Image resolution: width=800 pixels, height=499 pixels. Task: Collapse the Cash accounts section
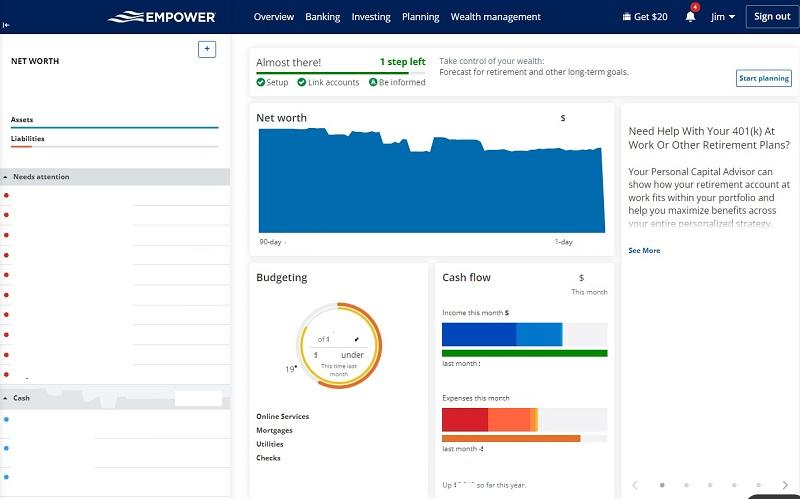point(6,398)
